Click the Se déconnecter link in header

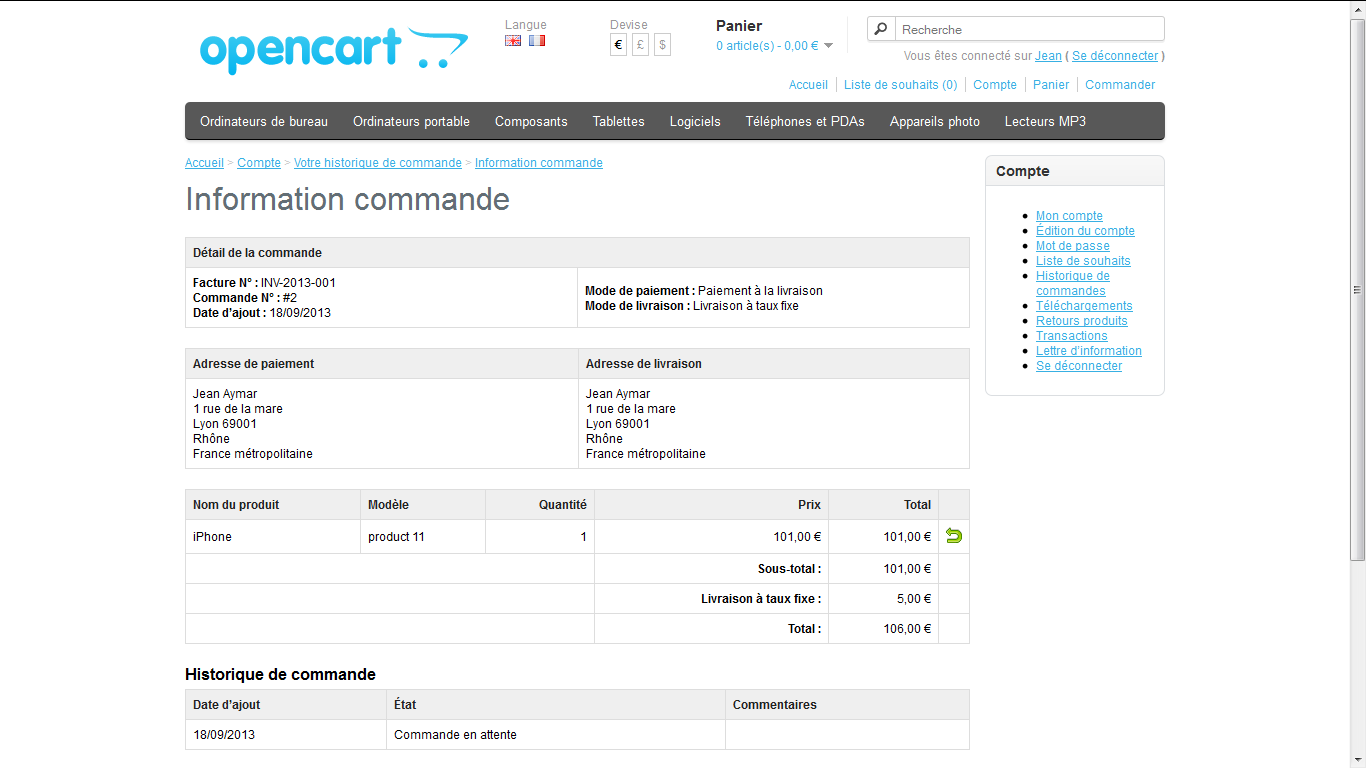(x=1115, y=56)
